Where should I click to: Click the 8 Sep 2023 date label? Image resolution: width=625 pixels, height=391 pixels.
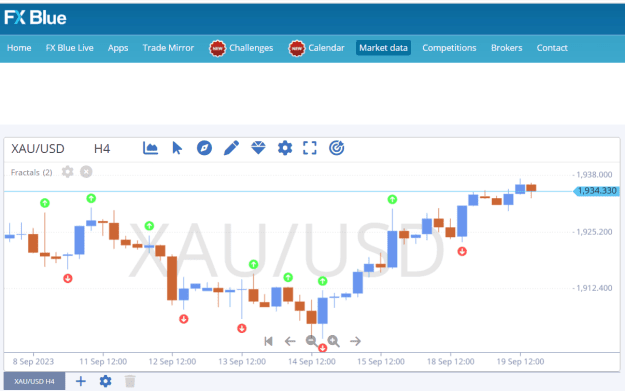33,362
